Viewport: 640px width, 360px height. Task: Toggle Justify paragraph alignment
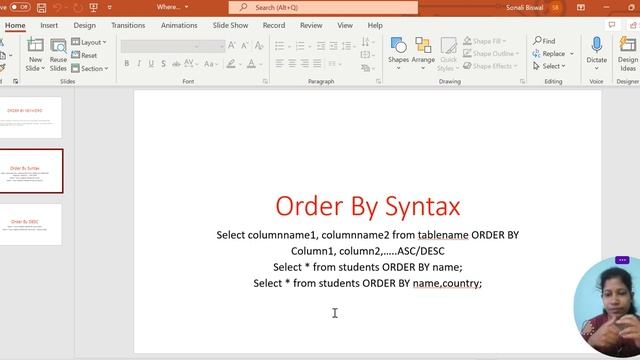[317, 64]
